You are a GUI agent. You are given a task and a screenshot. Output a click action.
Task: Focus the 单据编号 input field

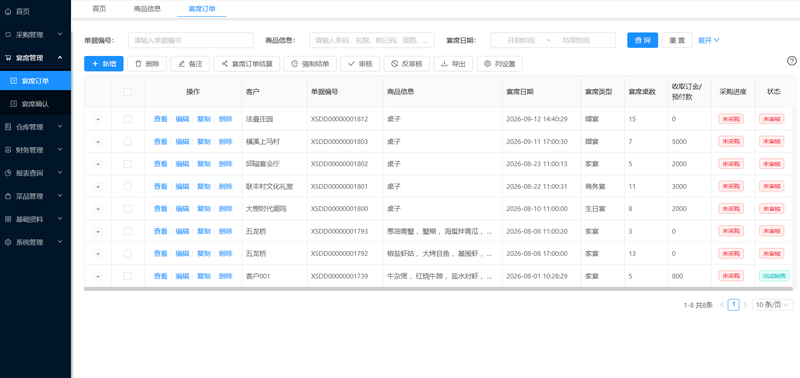tap(191, 40)
